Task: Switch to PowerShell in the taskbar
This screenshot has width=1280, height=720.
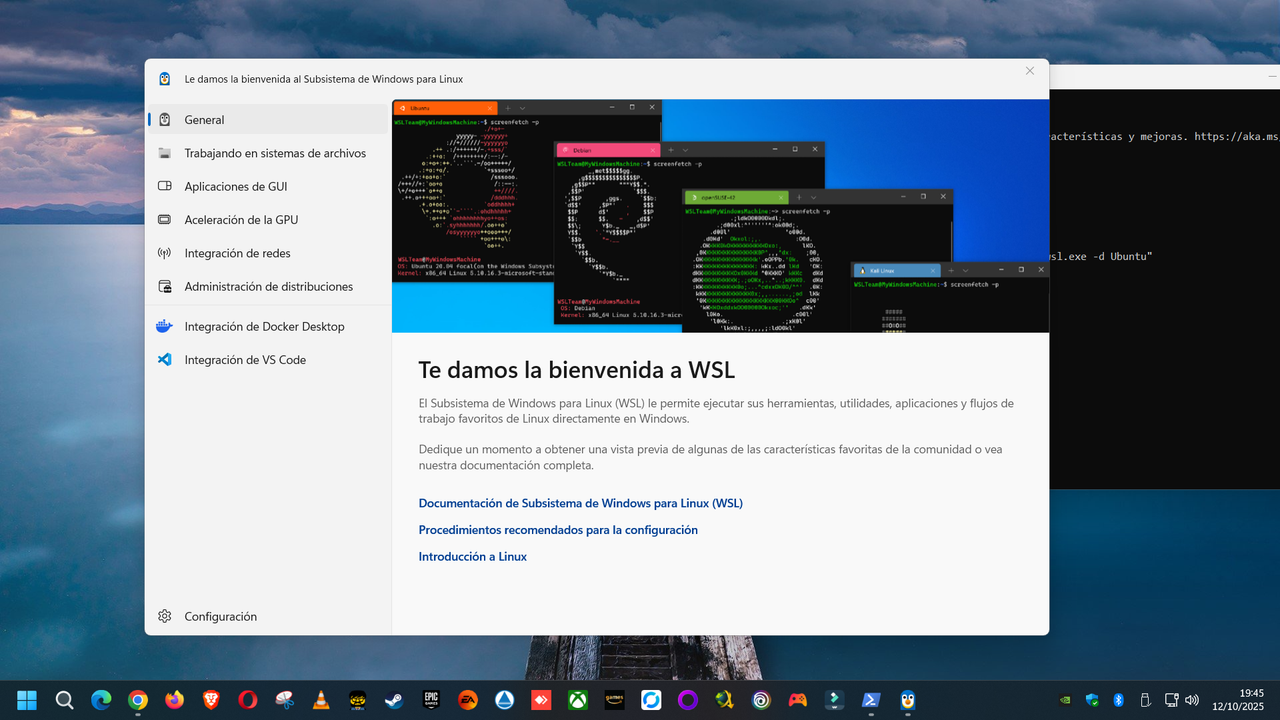Action: pyautogui.click(x=871, y=700)
